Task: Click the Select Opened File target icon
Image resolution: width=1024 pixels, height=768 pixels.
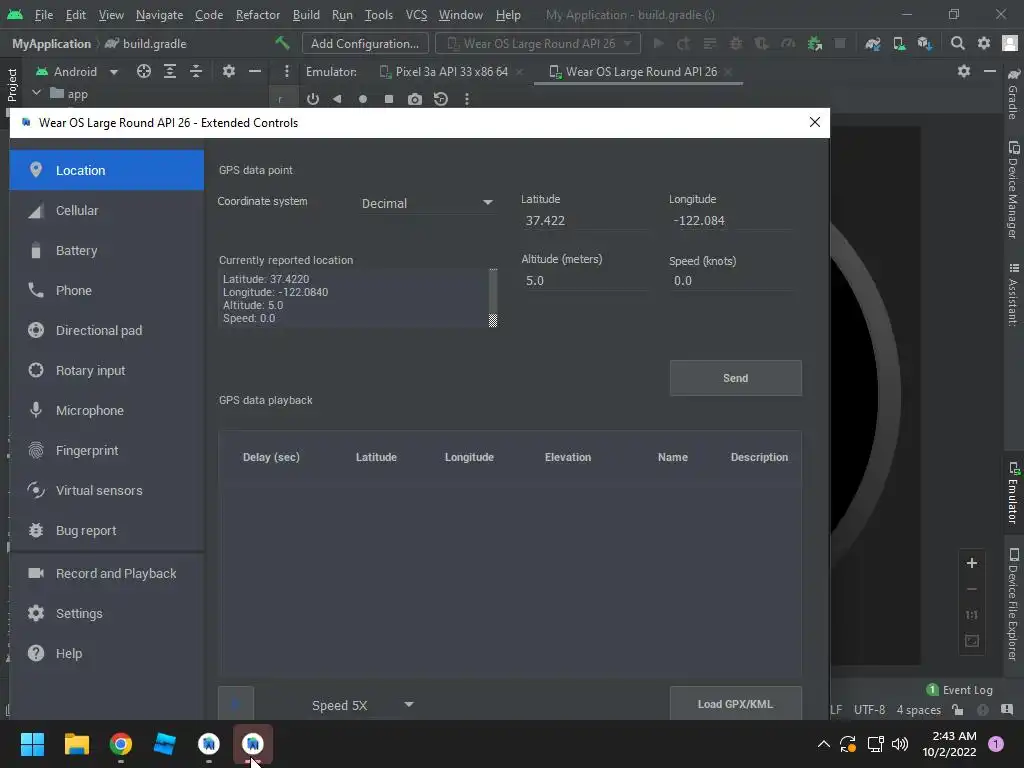Action: coord(144,71)
